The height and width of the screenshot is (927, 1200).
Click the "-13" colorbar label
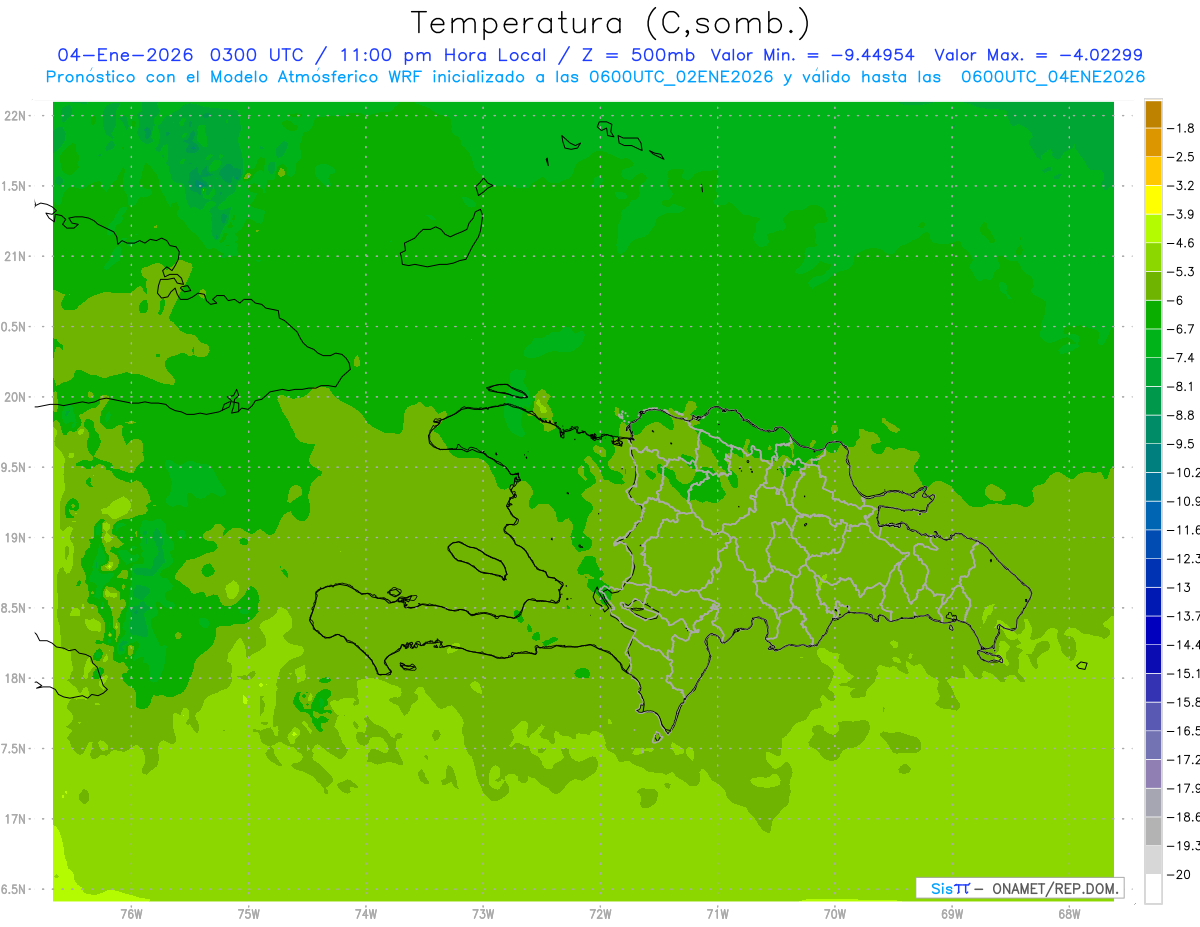pyautogui.click(x=1180, y=587)
